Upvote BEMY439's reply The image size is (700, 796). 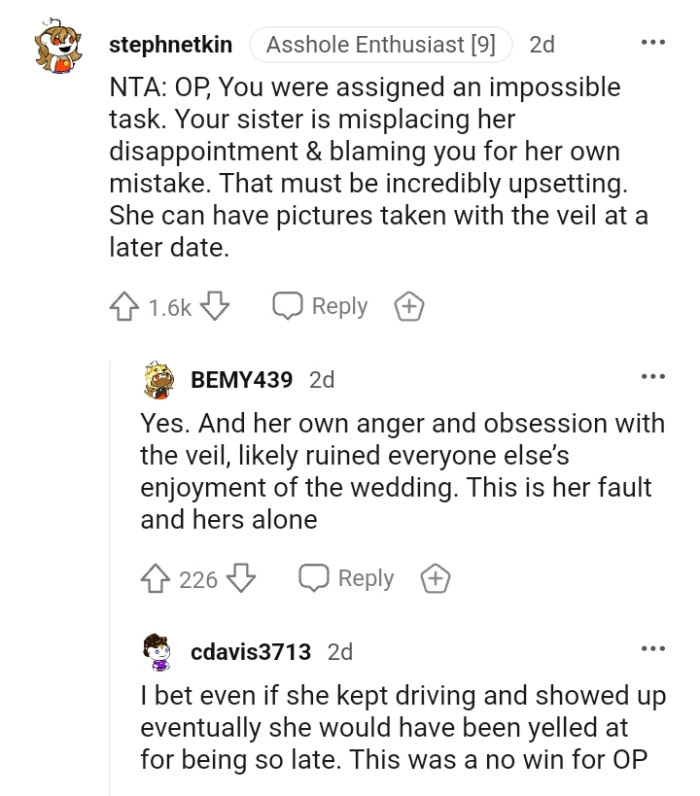point(156,579)
